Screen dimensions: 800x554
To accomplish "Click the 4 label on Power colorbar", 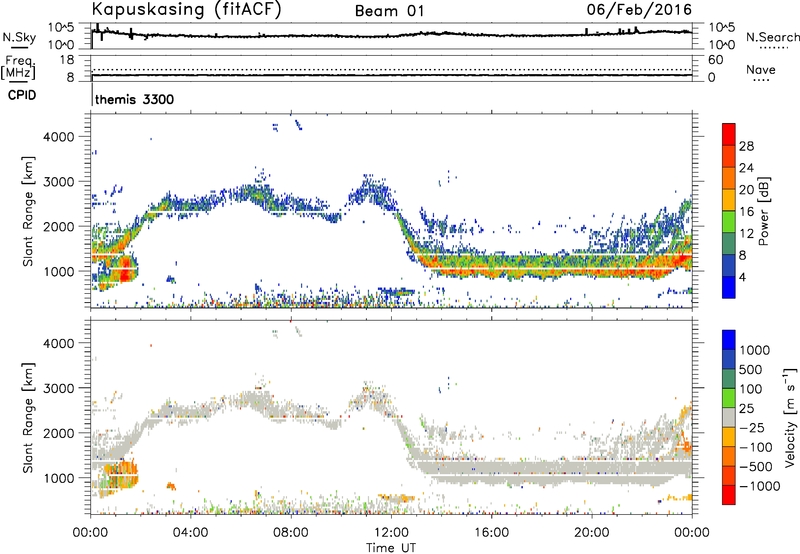I will (742, 278).
